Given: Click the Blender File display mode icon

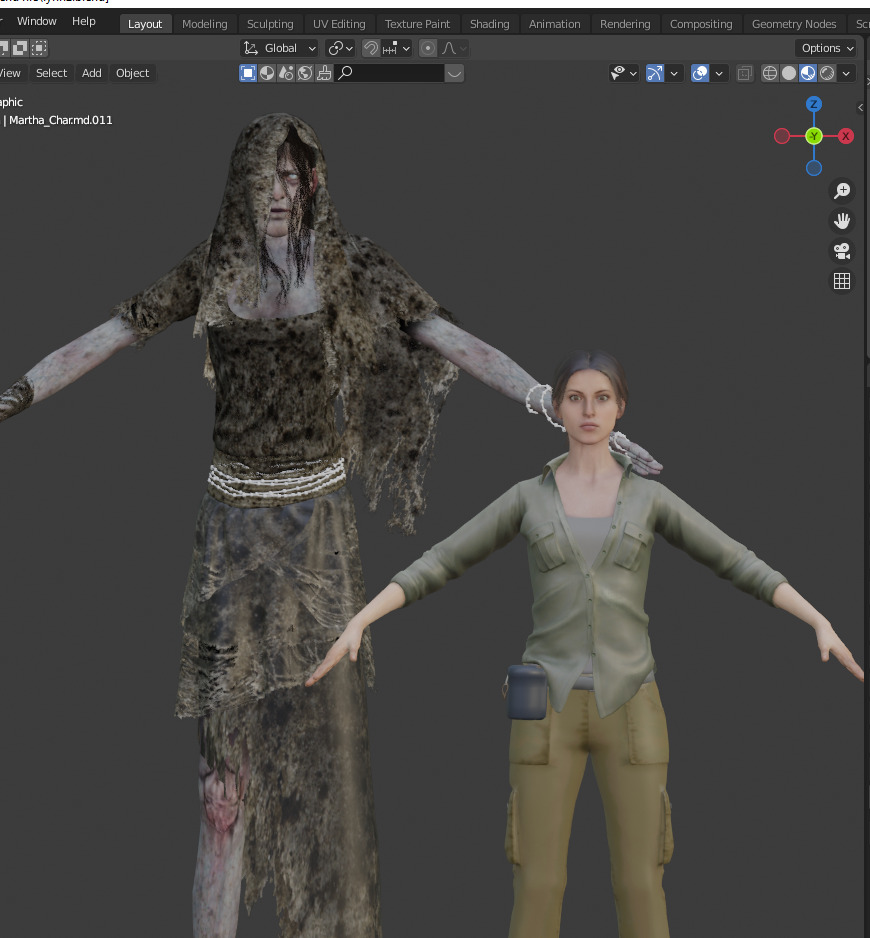Looking at the screenshot, I should (267, 73).
